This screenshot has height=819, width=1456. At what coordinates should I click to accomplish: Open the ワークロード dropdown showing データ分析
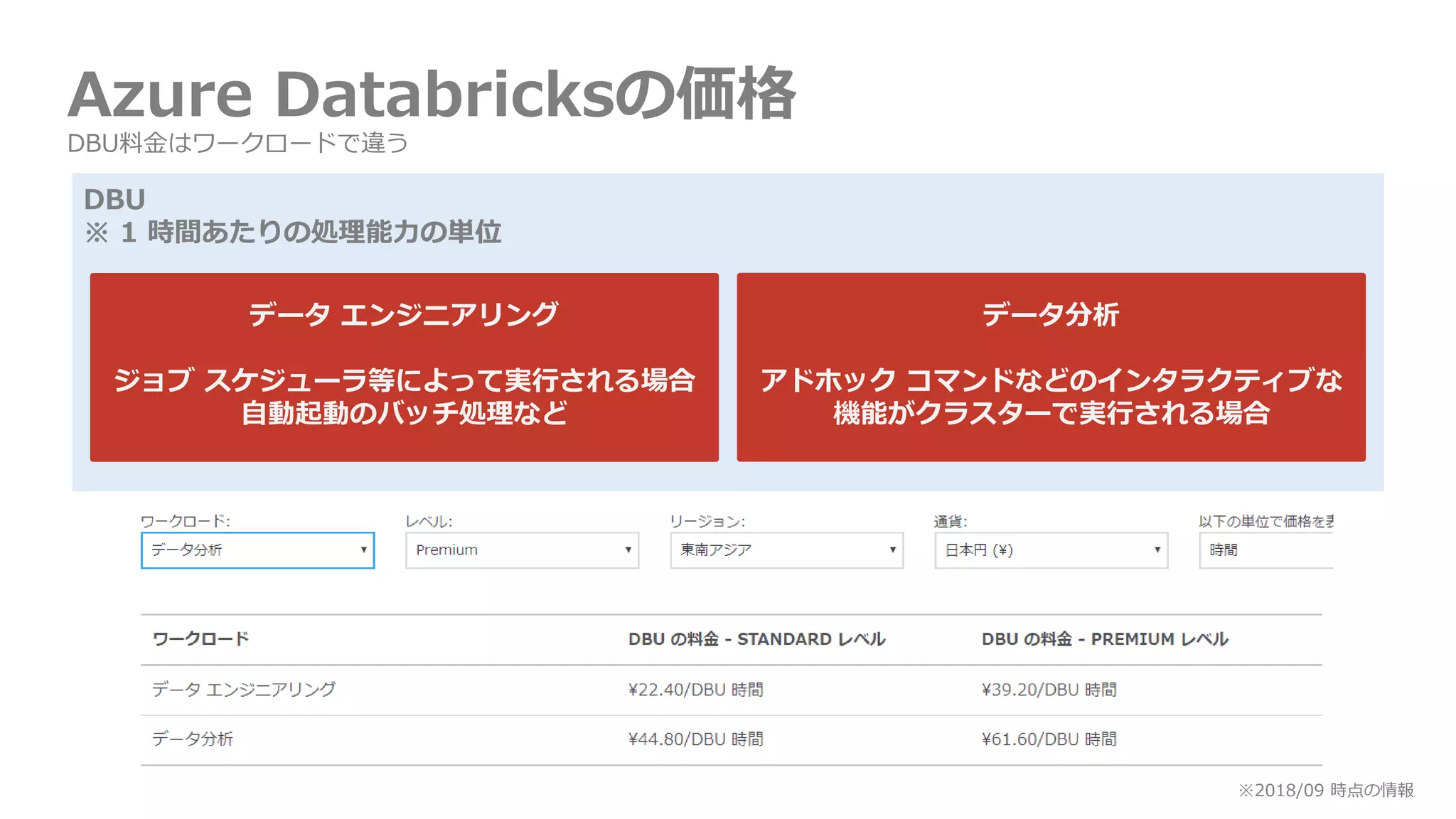coord(257,550)
